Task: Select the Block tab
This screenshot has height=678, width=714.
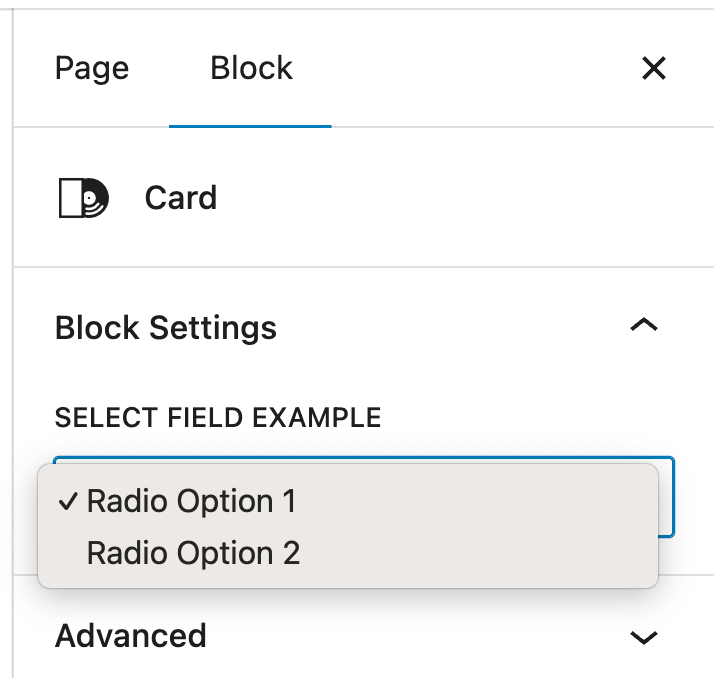Action: (x=251, y=68)
